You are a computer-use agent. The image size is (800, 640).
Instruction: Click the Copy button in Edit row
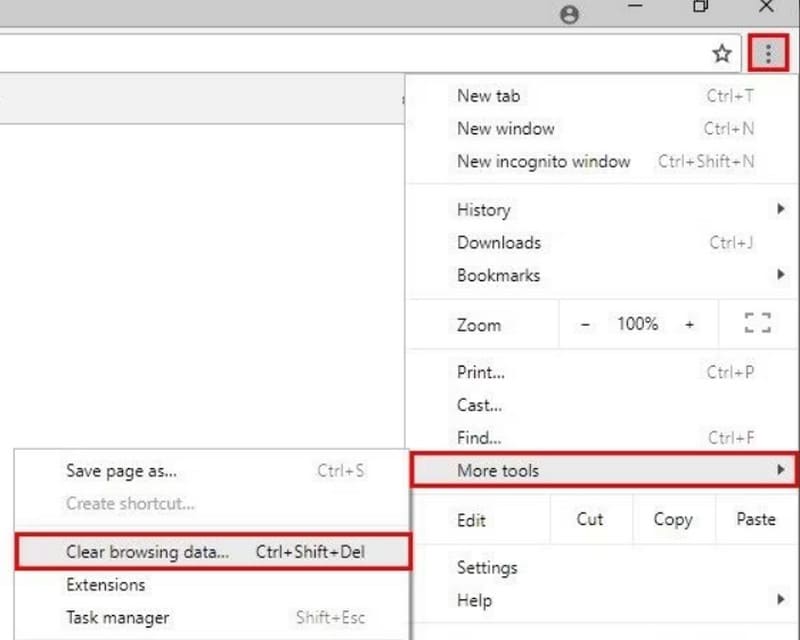(672, 519)
